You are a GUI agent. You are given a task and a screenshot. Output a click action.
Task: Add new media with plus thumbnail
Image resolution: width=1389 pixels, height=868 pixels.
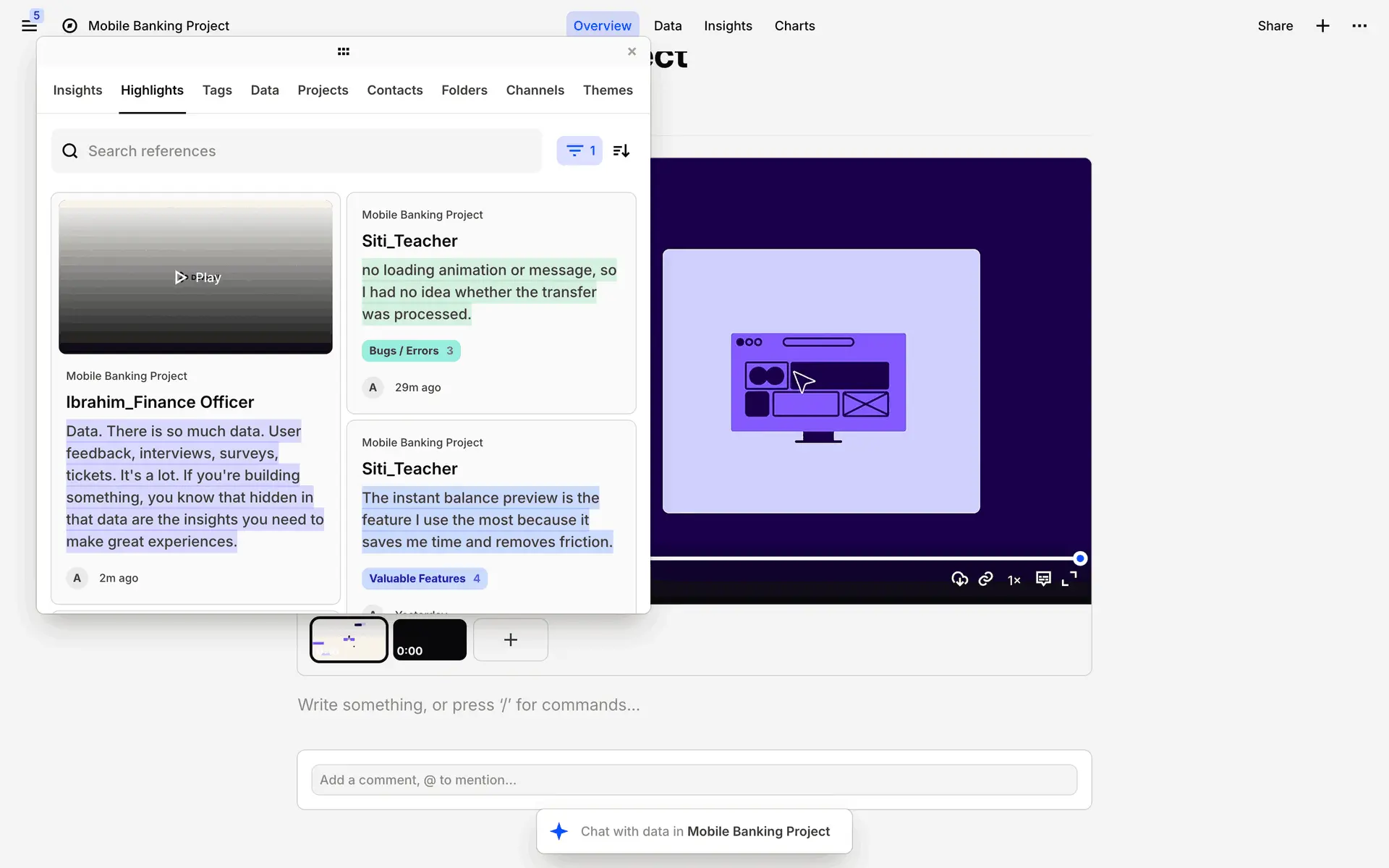pyautogui.click(x=510, y=640)
